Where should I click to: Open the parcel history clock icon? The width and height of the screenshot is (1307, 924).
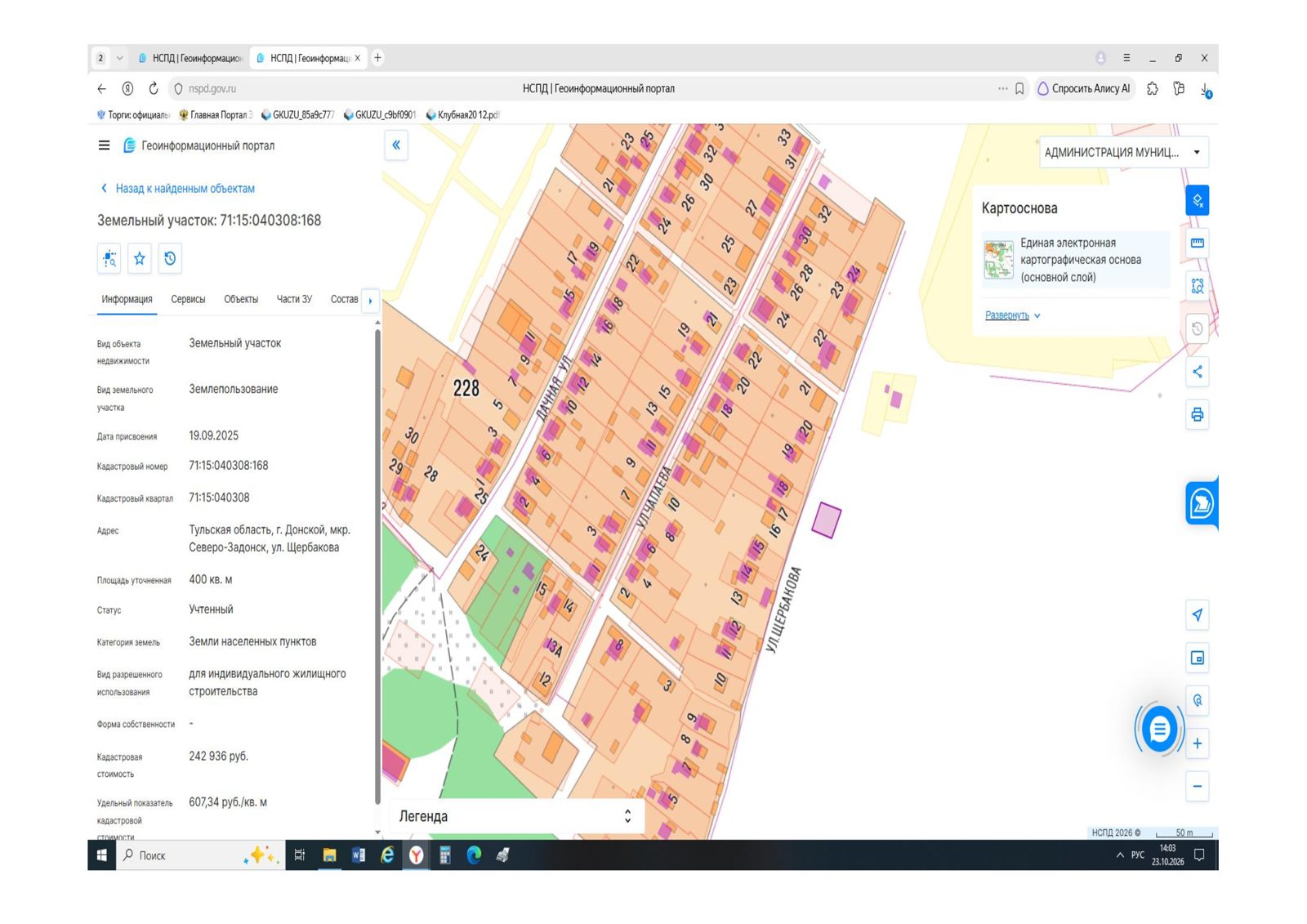170,259
